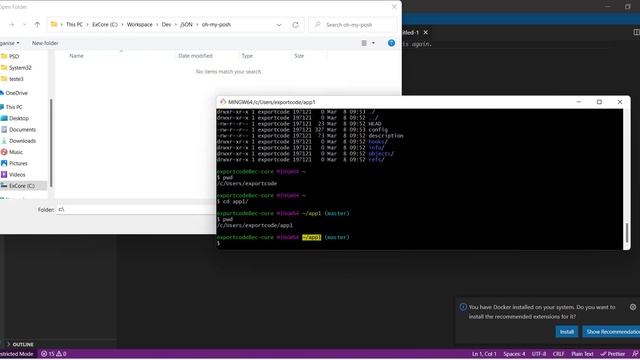Viewport: 640px width, 360px height.
Task: Click the navigation pane scrollbar
Action: point(51,142)
